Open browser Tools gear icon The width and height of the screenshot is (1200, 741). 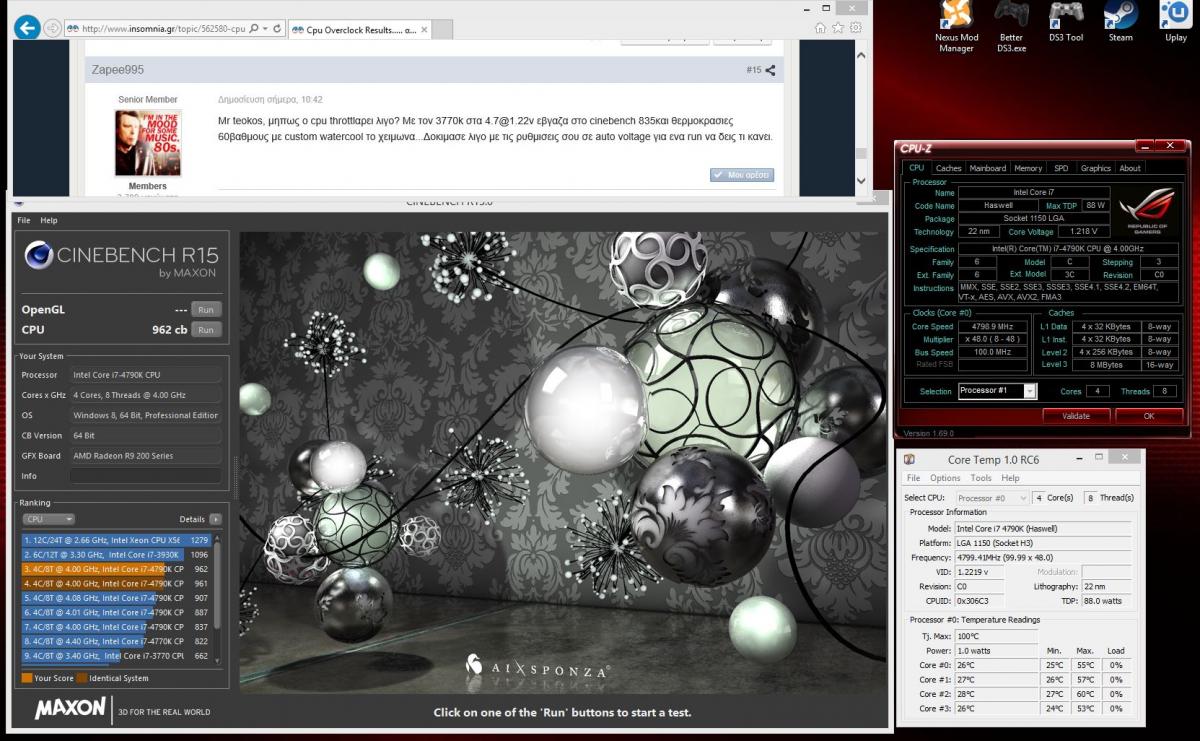856,28
